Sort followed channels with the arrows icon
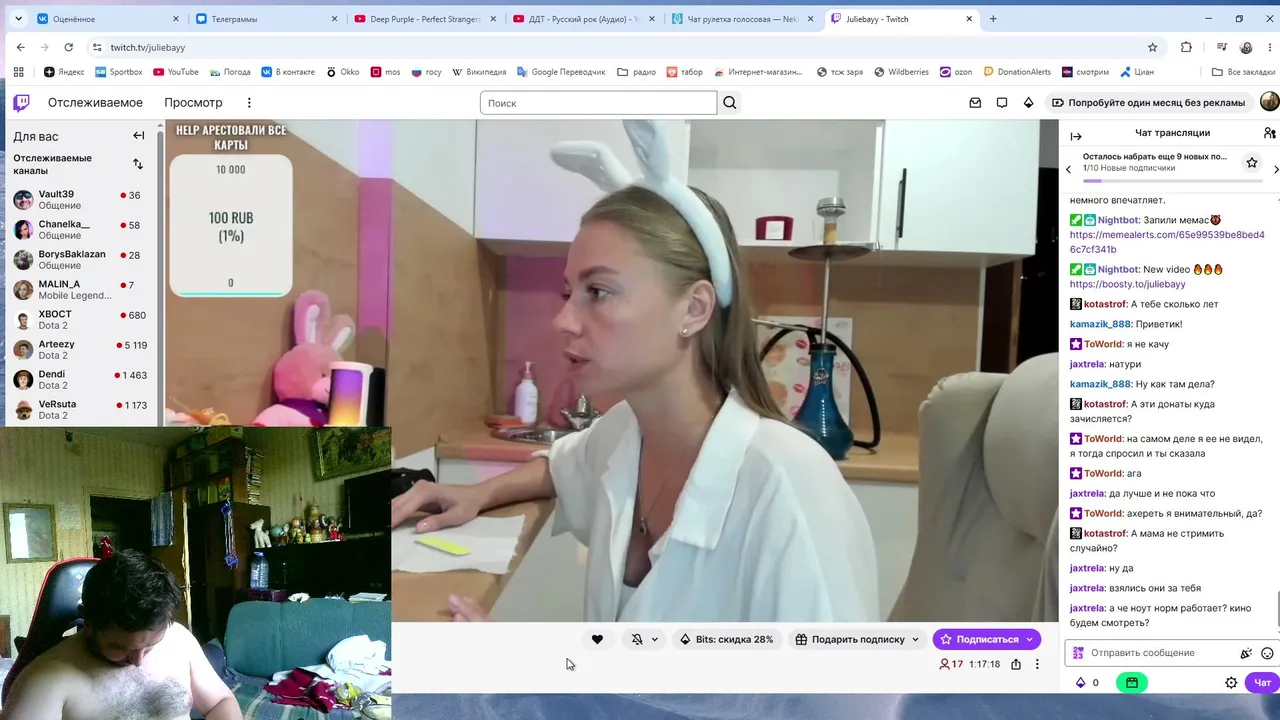 (x=138, y=164)
